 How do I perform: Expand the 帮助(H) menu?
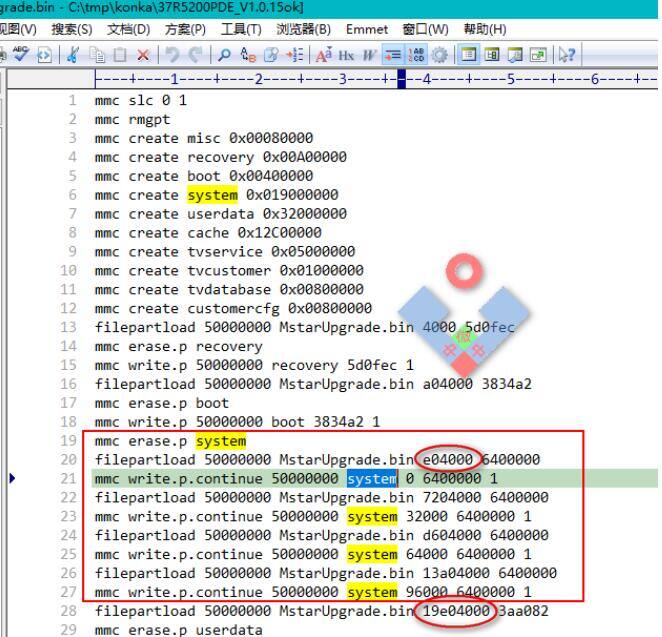pyautogui.click(x=484, y=29)
